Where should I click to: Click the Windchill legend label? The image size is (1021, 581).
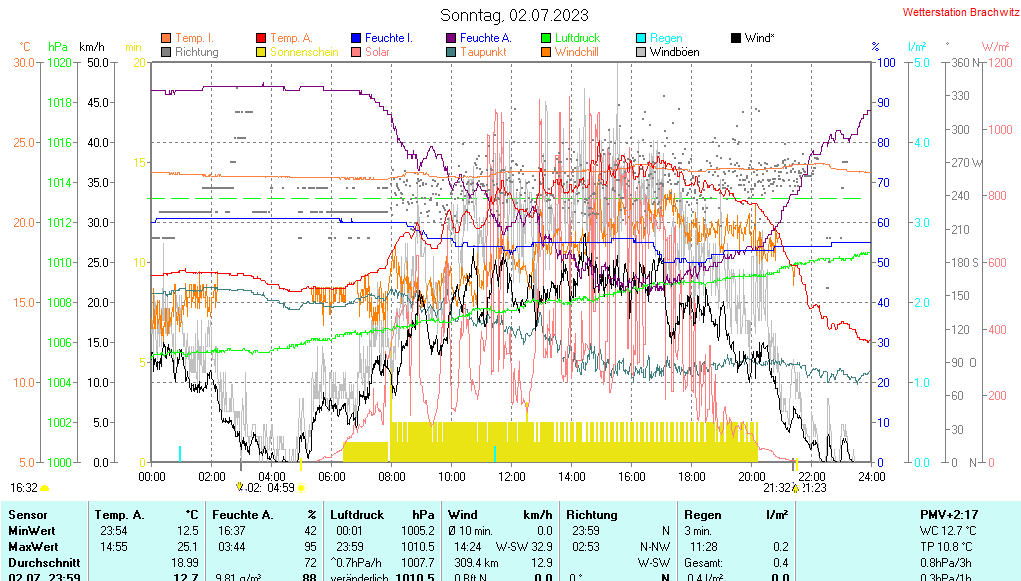pos(576,51)
